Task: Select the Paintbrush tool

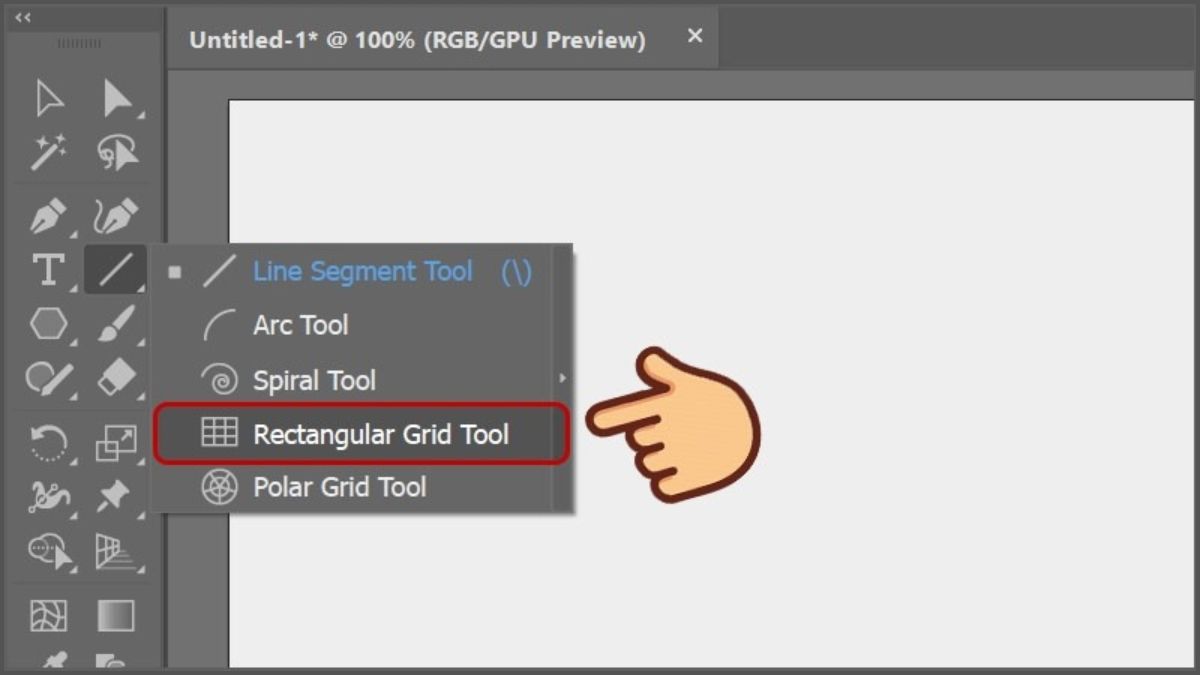Action: click(x=118, y=324)
